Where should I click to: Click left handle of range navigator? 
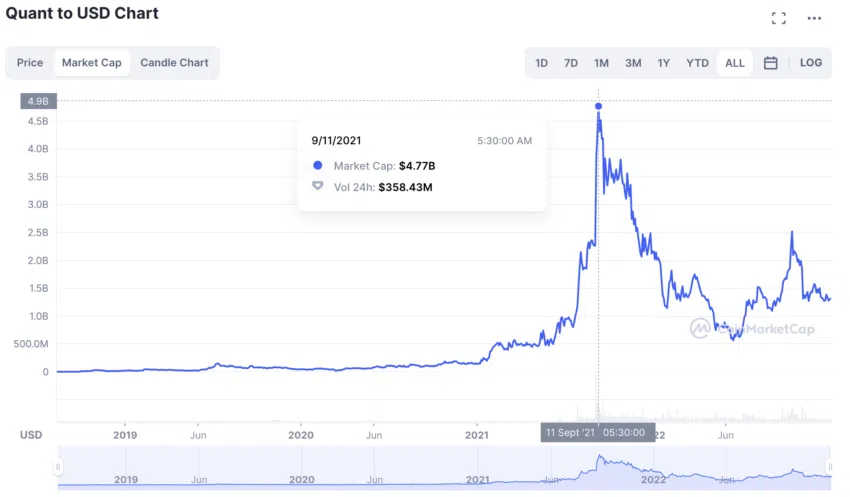[58, 466]
